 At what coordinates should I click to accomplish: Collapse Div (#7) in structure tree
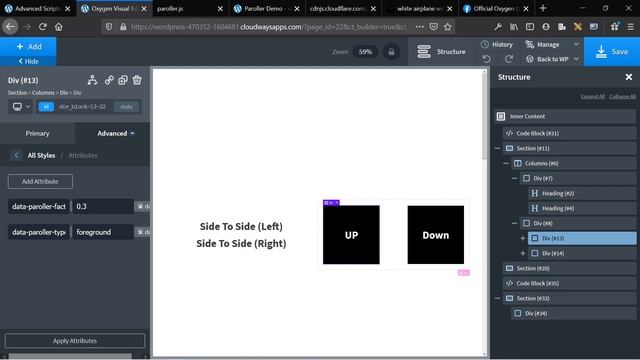pos(514,178)
